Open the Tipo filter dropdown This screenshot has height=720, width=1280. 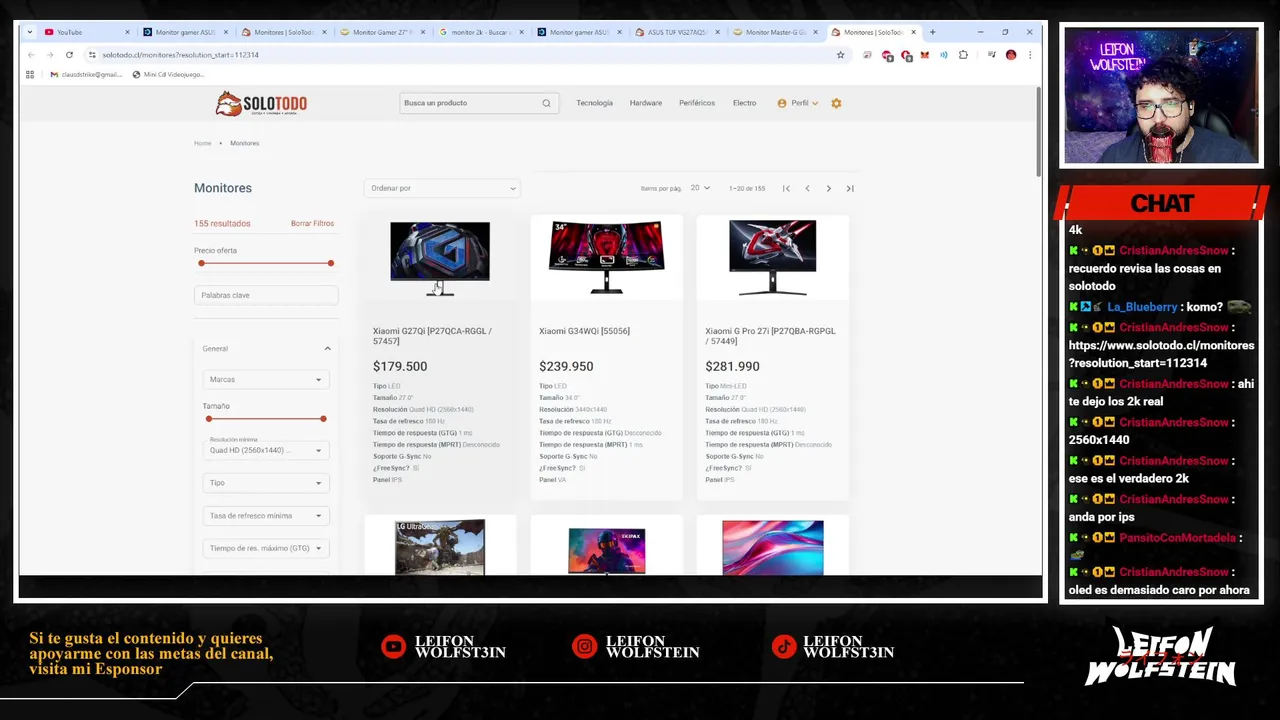(266, 483)
